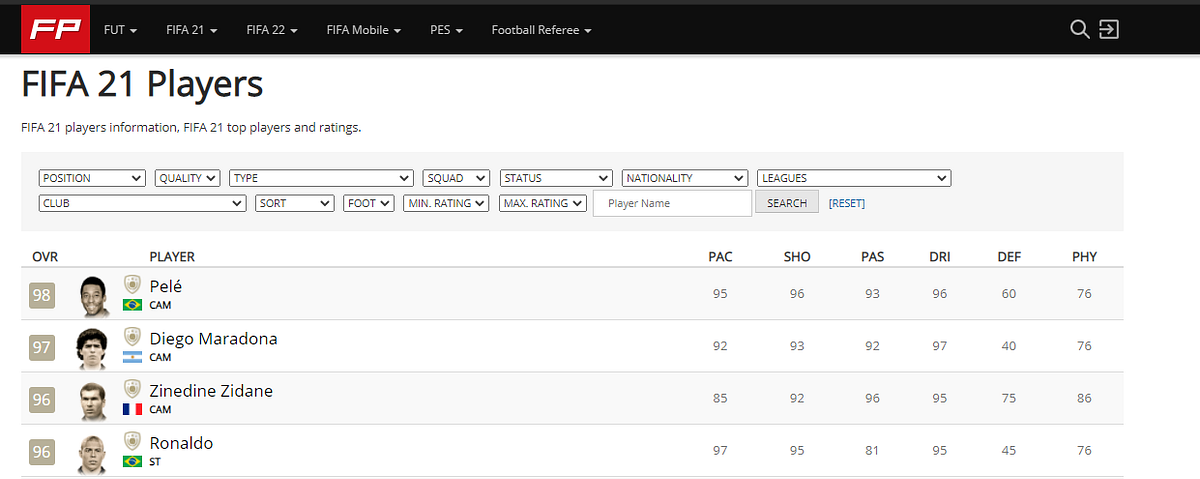Screen dimensions: 1200x479
Task: Click the SEARCH button
Action: [x=787, y=203]
